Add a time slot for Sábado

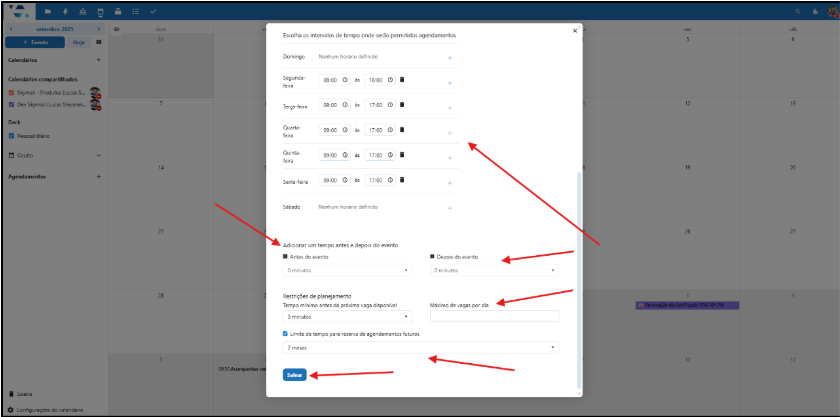(450, 207)
